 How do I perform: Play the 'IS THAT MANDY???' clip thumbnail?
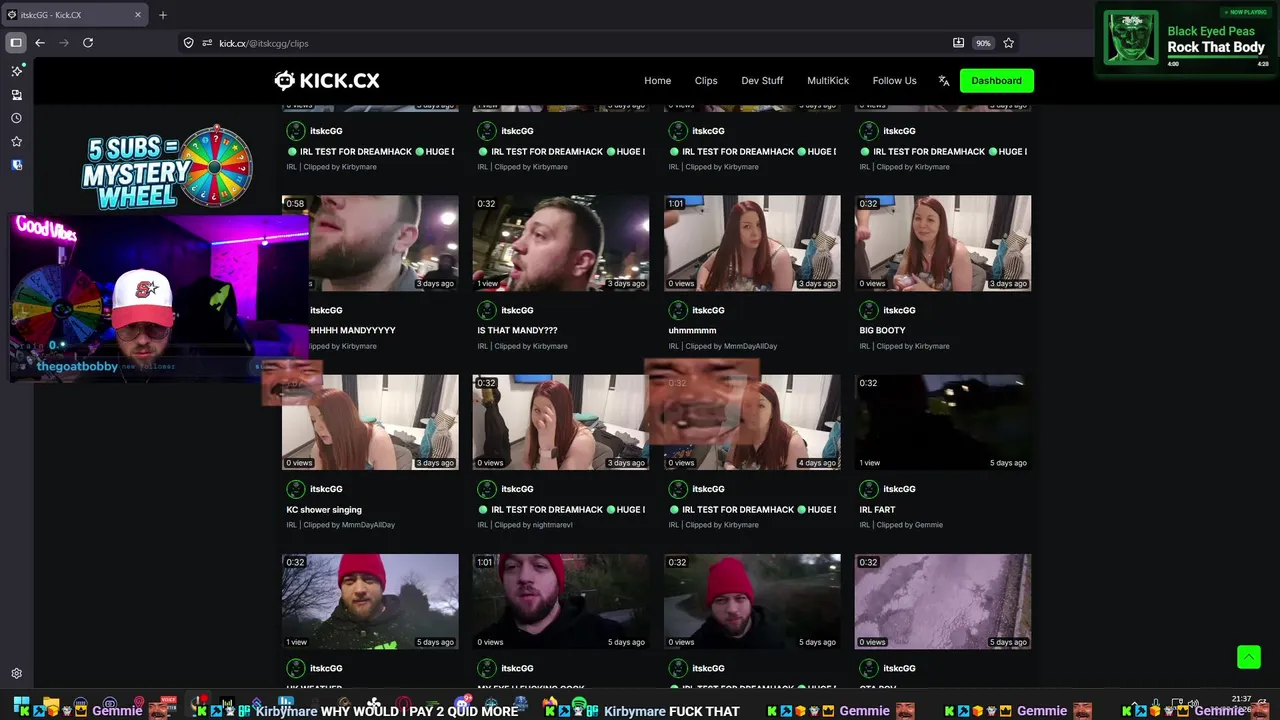tap(560, 243)
